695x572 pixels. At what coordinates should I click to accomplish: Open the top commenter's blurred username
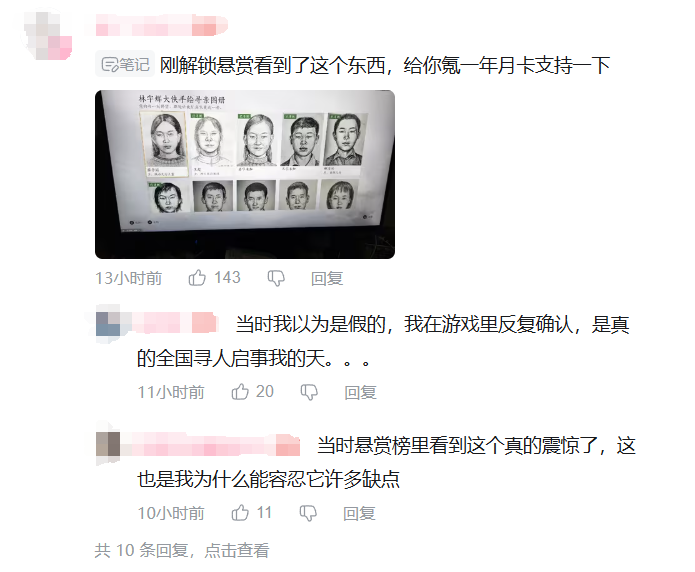(x=161, y=25)
